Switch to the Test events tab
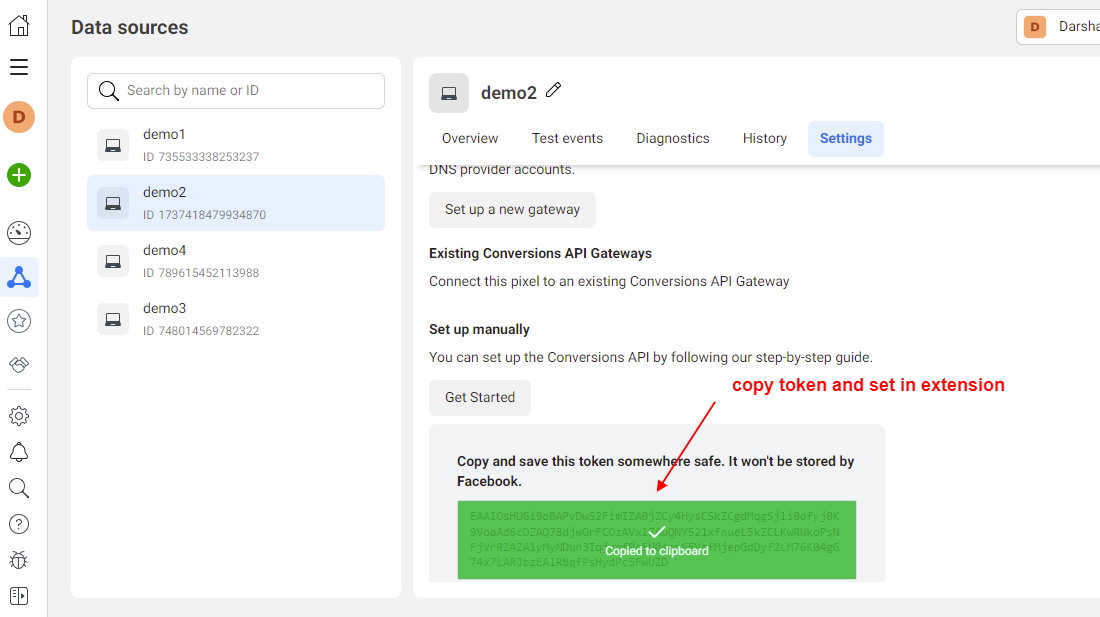 coord(567,139)
